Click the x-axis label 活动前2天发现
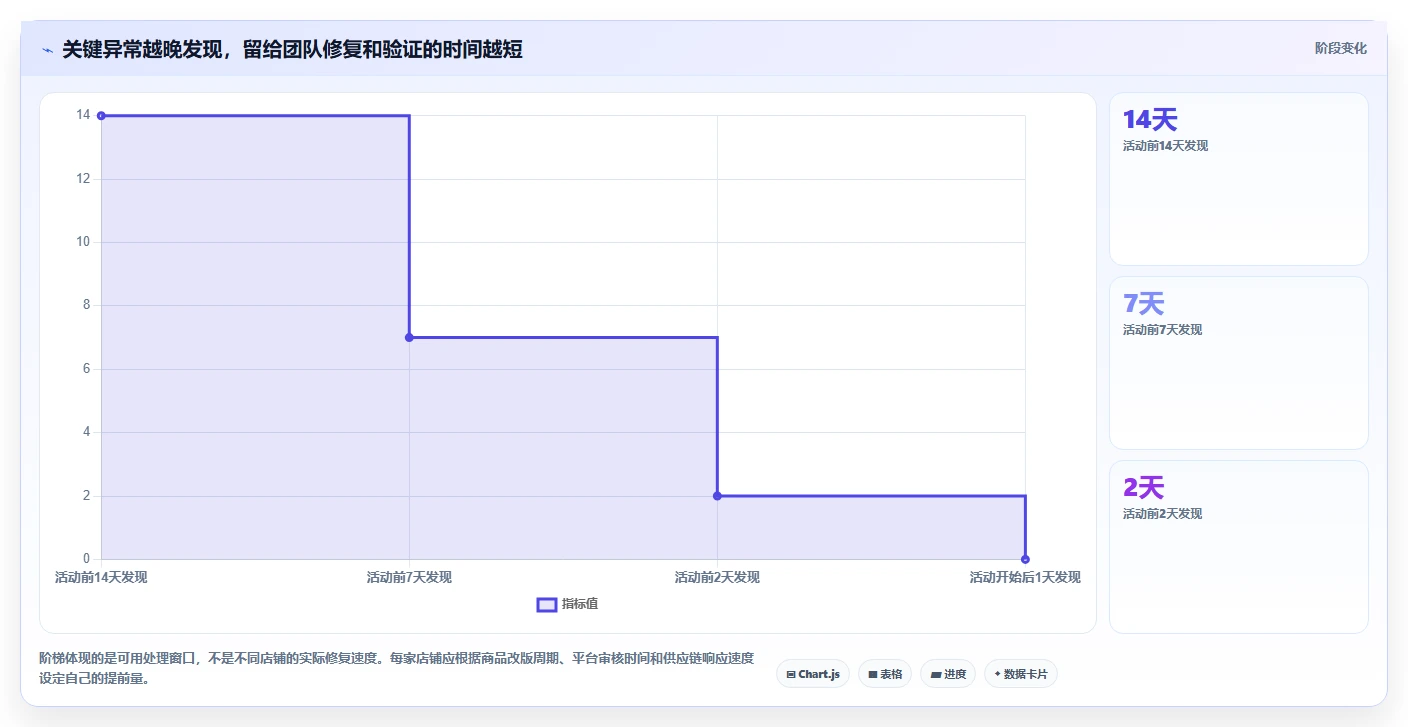The height and width of the screenshot is (727, 1408). click(x=717, y=577)
